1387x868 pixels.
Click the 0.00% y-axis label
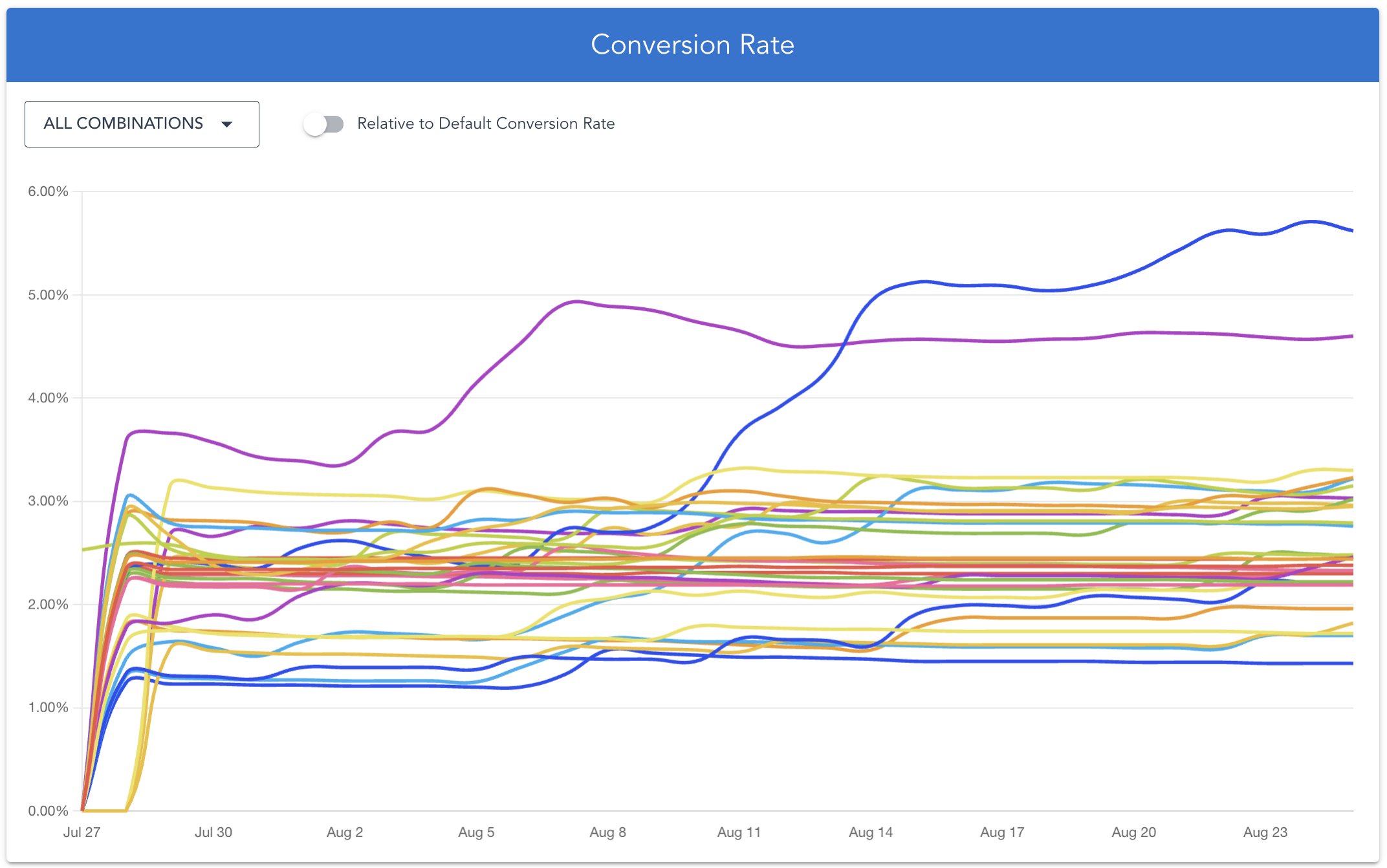coord(48,811)
